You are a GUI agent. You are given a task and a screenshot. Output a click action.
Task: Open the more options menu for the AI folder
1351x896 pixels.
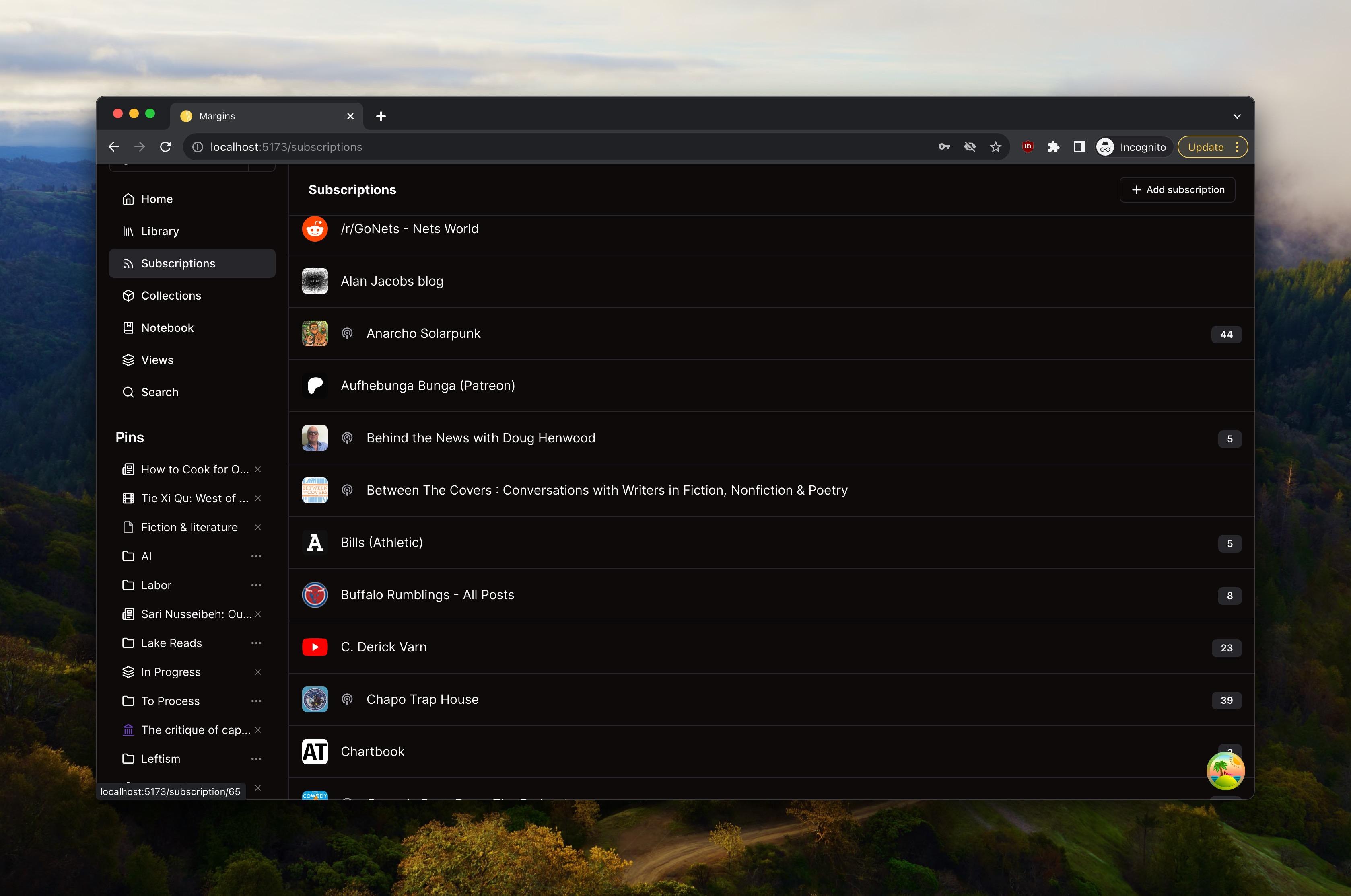[x=256, y=556]
